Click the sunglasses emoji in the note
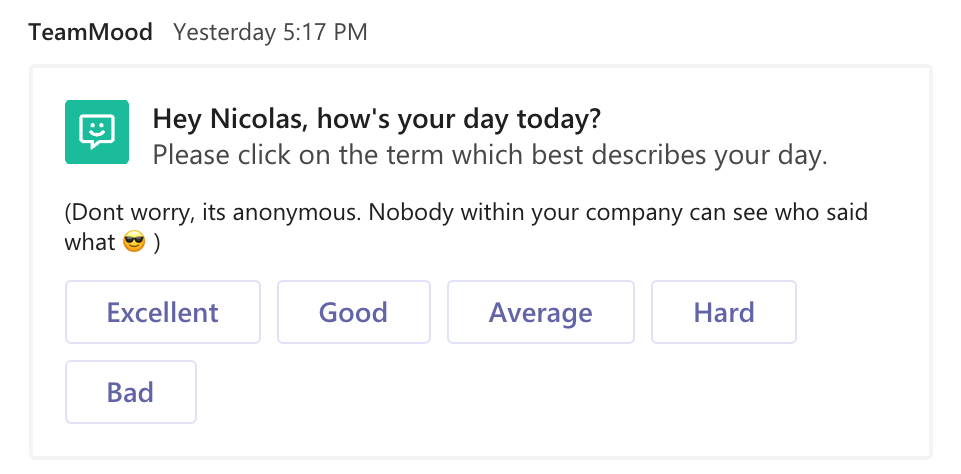Image resolution: width=961 pixels, height=474 pixels. click(x=133, y=242)
